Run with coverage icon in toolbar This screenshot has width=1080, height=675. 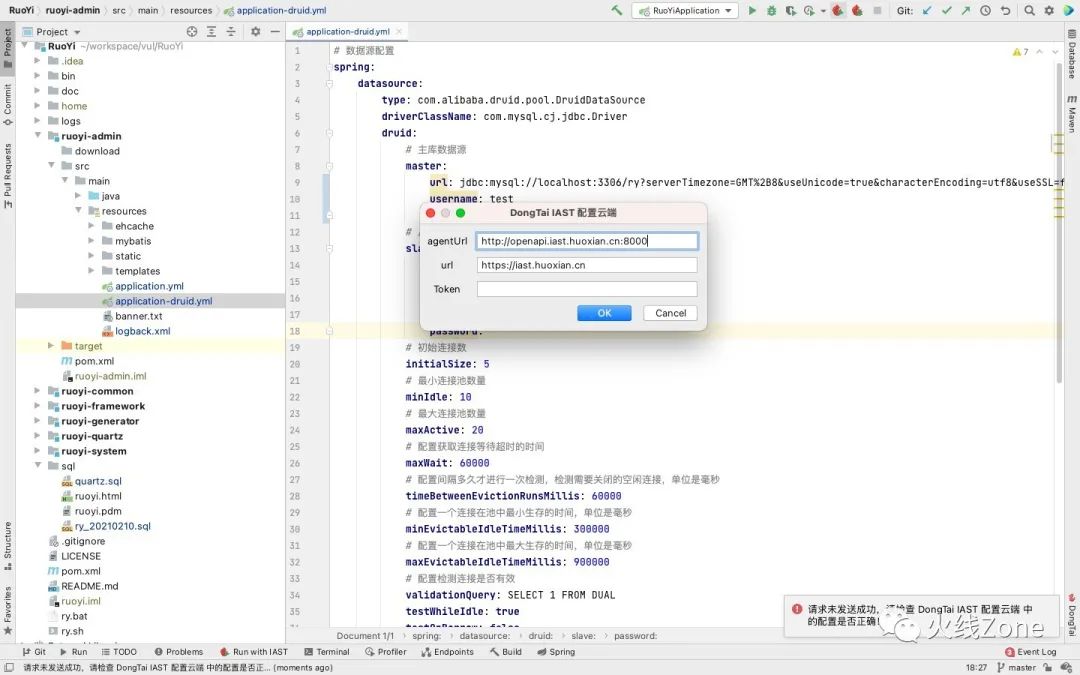pos(791,10)
